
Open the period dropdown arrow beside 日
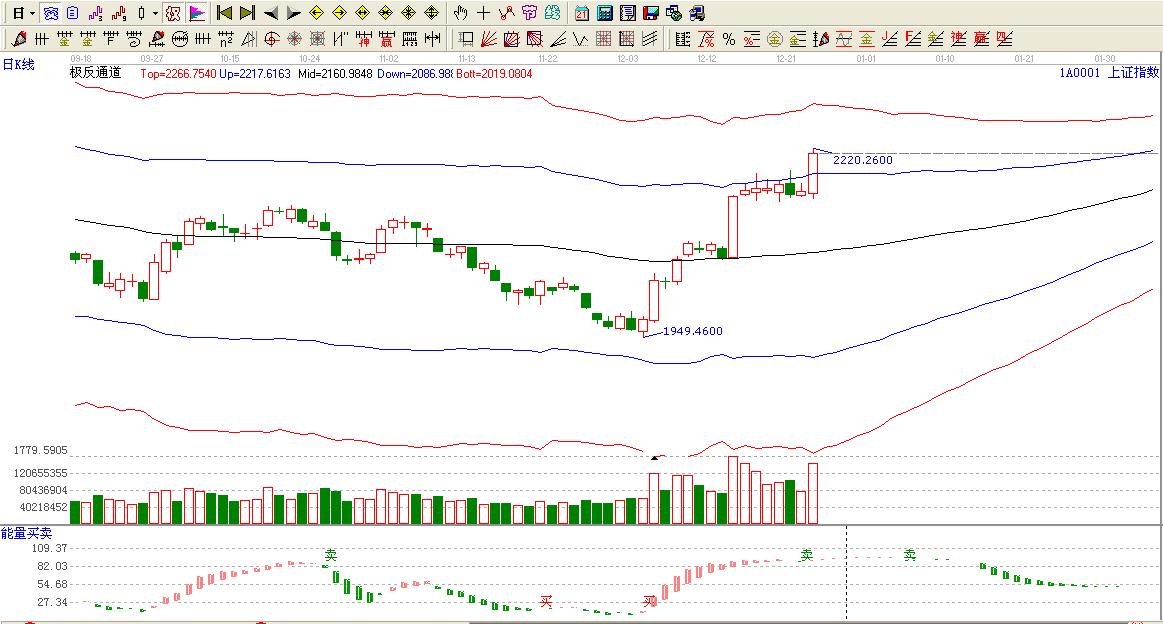32,13
